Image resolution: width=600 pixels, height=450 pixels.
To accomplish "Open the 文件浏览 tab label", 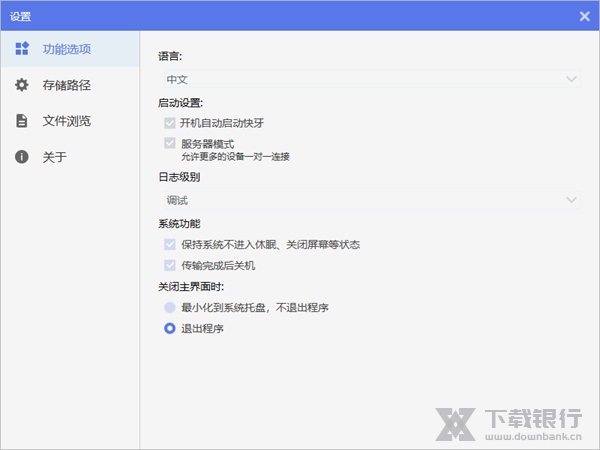I will pos(67,121).
